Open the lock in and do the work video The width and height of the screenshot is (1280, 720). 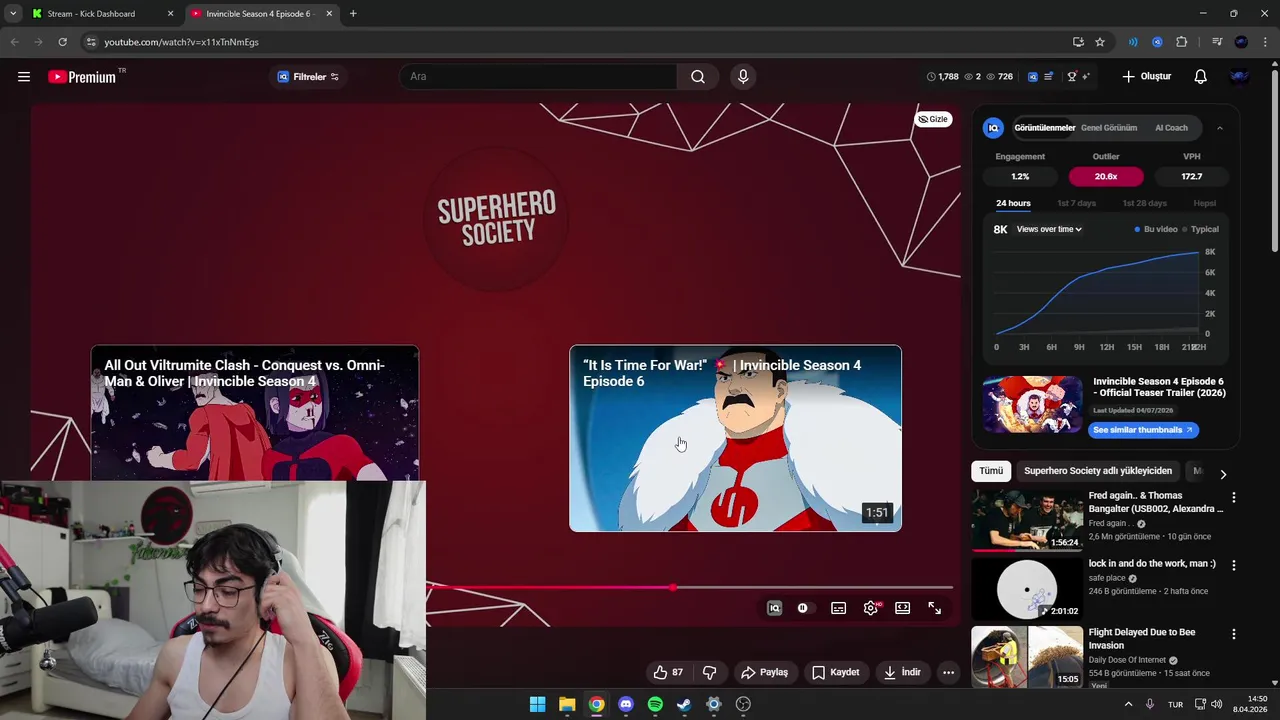(1027, 588)
